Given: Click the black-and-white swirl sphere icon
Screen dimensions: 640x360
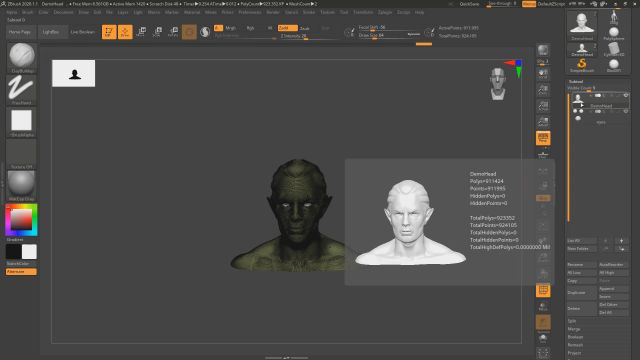Looking at the screenshot, I should pyautogui.click(x=205, y=32).
